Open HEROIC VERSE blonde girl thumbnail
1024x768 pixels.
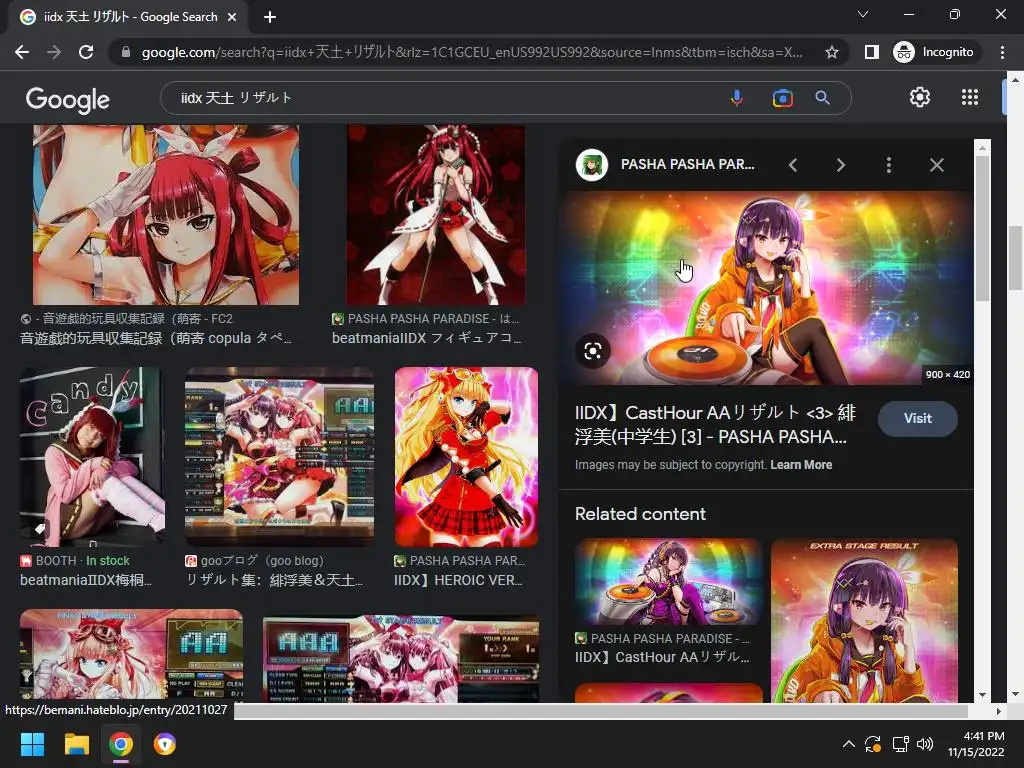[466, 456]
